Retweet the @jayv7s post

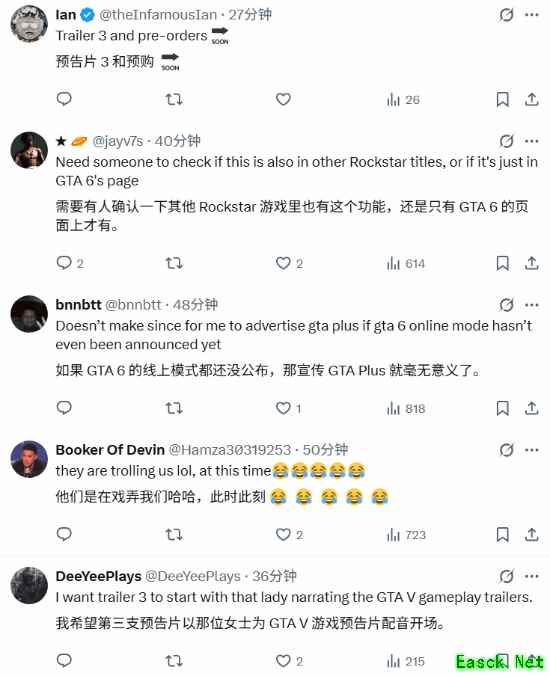point(174,263)
